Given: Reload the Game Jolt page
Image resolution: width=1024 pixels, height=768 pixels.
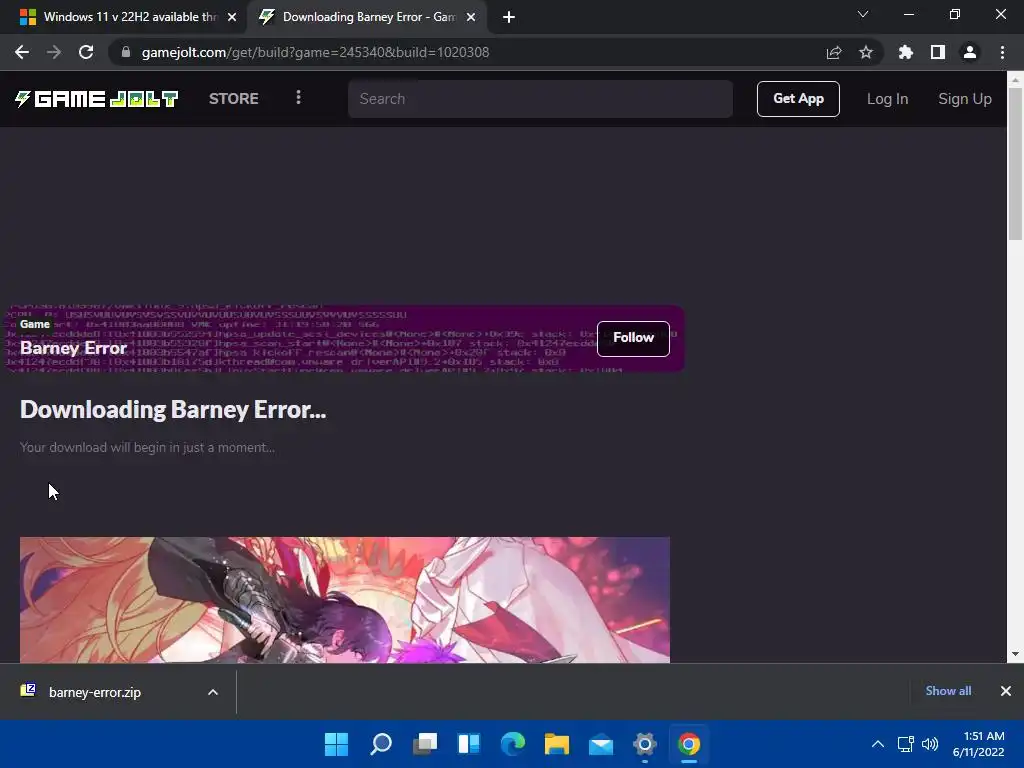Looking at the screenshot, I should (86, 52).
